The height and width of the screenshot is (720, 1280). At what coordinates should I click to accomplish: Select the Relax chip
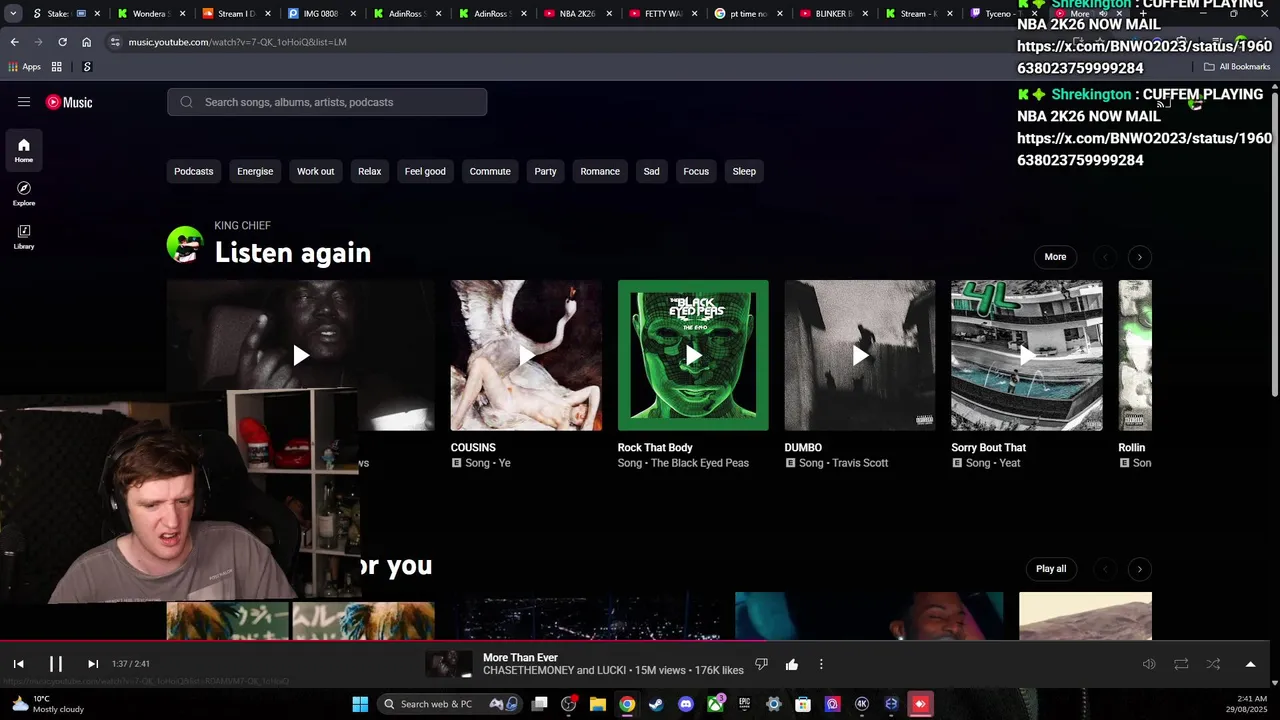(x=370, y=171)
